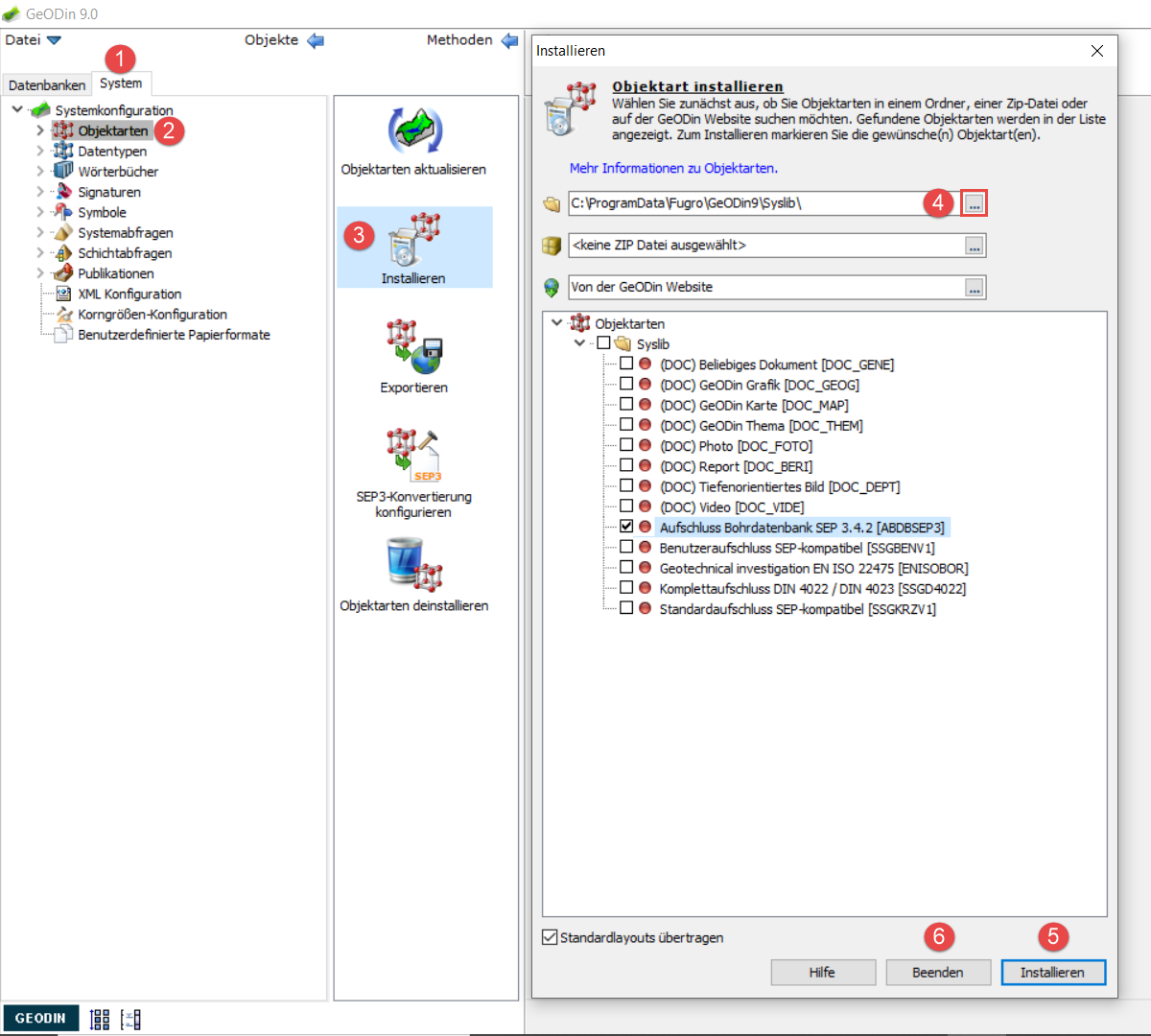
Task: Click the Datentypen tree icon
Action: point(63,151)
